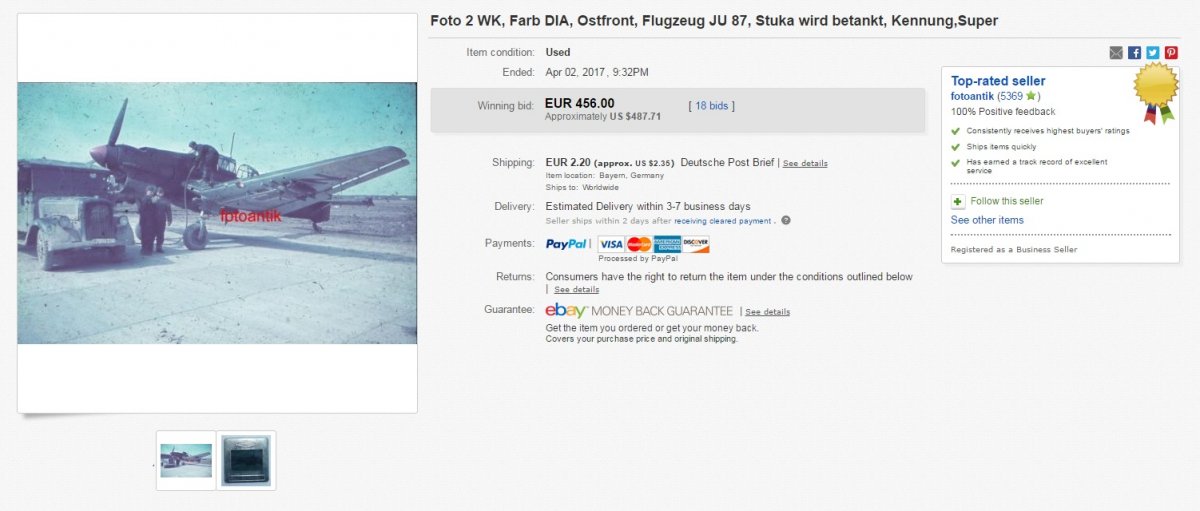1200x511 pixels.
Task: Open the 18 bids history link
Action: [x=712, y=105]
